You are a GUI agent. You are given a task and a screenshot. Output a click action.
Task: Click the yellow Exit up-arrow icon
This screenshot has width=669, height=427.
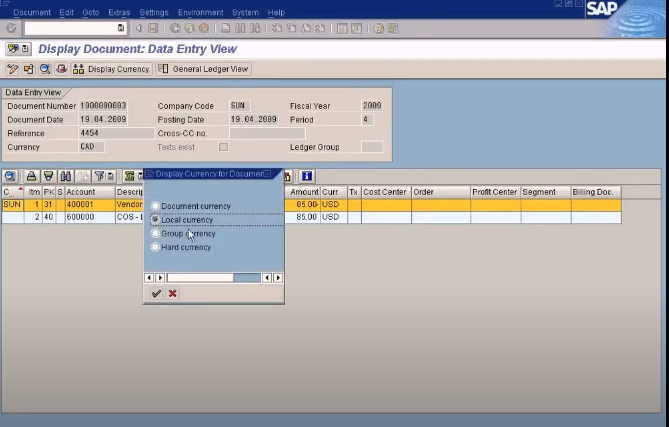[x=189, y=29]
